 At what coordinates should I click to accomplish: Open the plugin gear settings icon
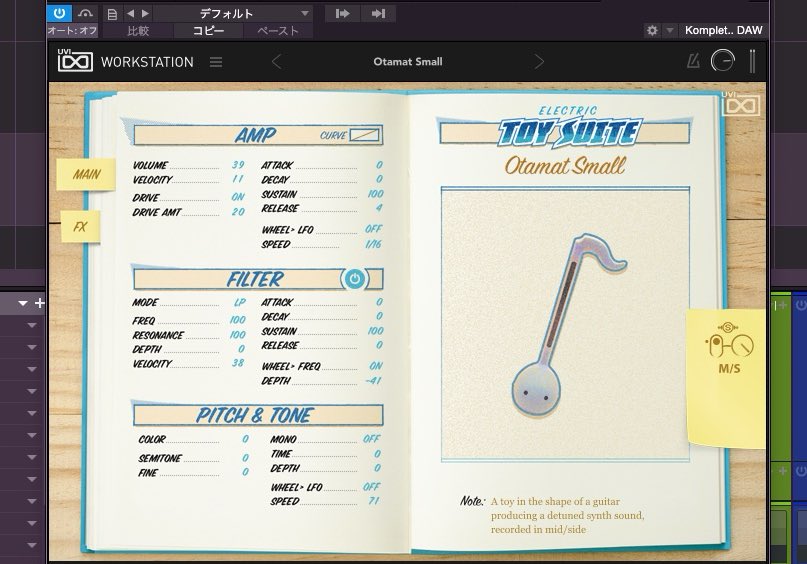click(652, 30)
